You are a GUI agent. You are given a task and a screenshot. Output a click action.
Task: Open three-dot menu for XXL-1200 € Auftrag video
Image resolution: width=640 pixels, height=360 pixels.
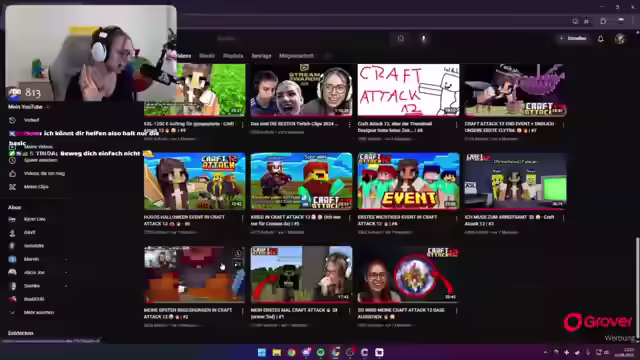(243, 124)
